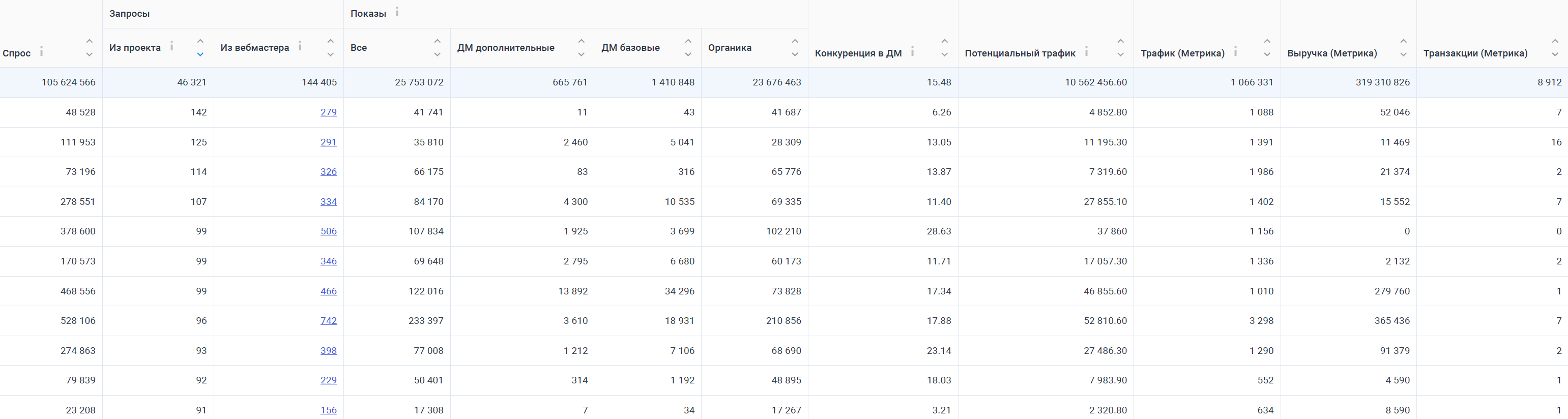Show info icon for Конкуренция в ДМ
The image size is (1568, 419).
[x=912, y=52]
